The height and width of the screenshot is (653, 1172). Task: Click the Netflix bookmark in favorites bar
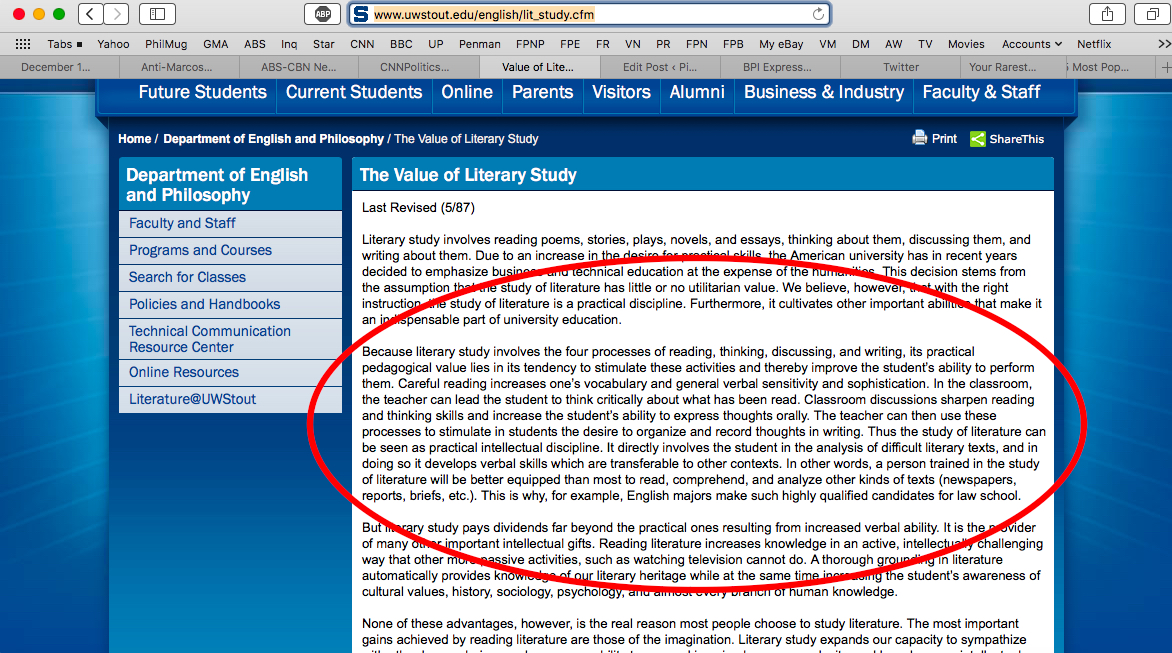click(x=1093, y=44)
